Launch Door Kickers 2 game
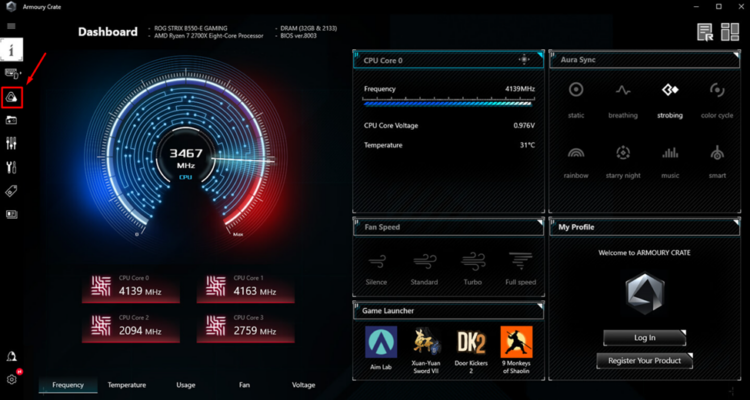Screen dimensions: 750x400 pos(471,350)
